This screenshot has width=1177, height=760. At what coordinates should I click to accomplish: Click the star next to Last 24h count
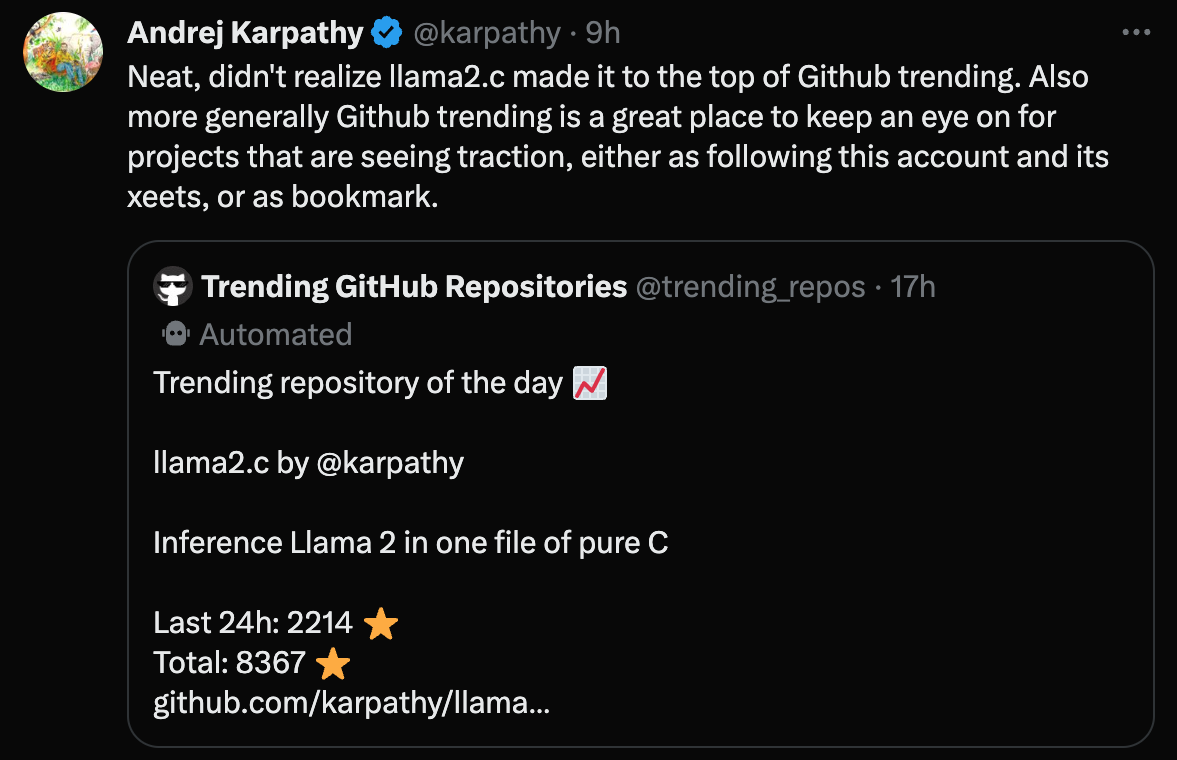(381, 623)
